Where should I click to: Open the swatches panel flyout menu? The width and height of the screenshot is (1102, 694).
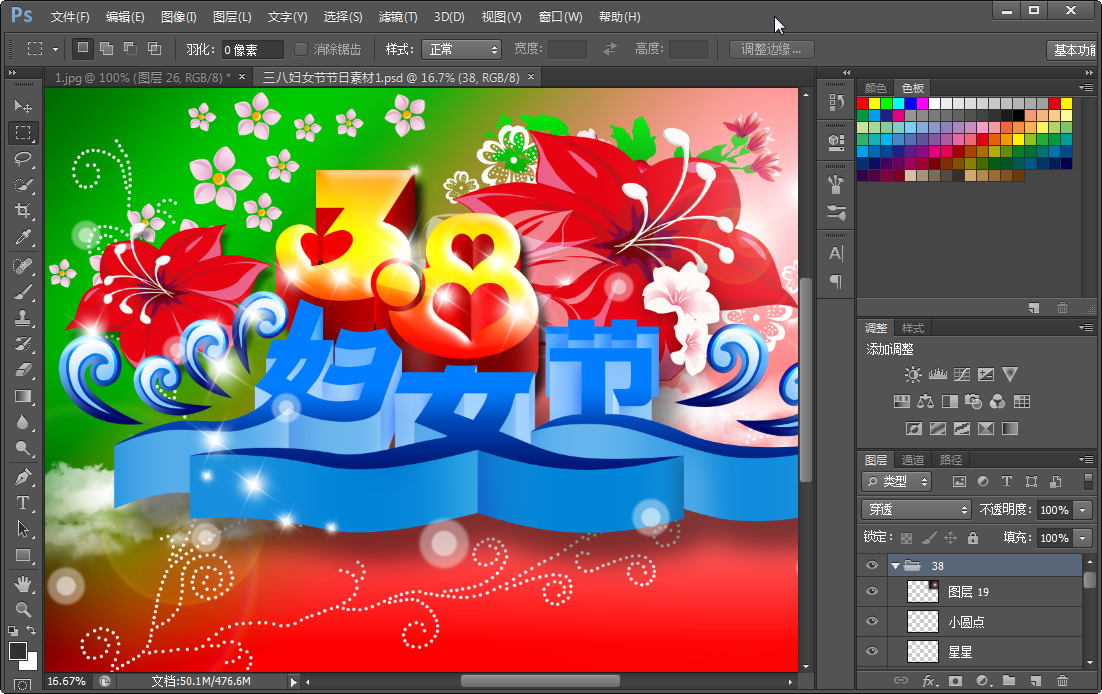click(x=1087, y=88)
